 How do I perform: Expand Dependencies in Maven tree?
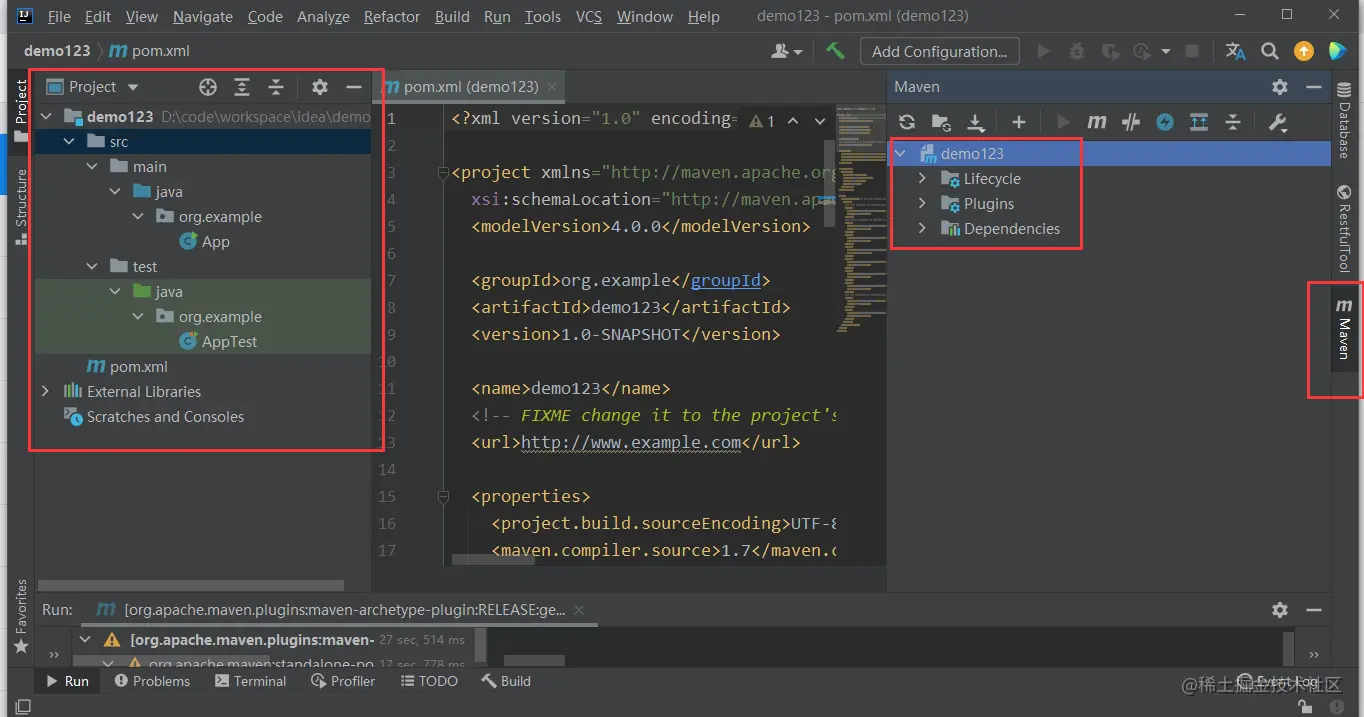tap(922, 229)
